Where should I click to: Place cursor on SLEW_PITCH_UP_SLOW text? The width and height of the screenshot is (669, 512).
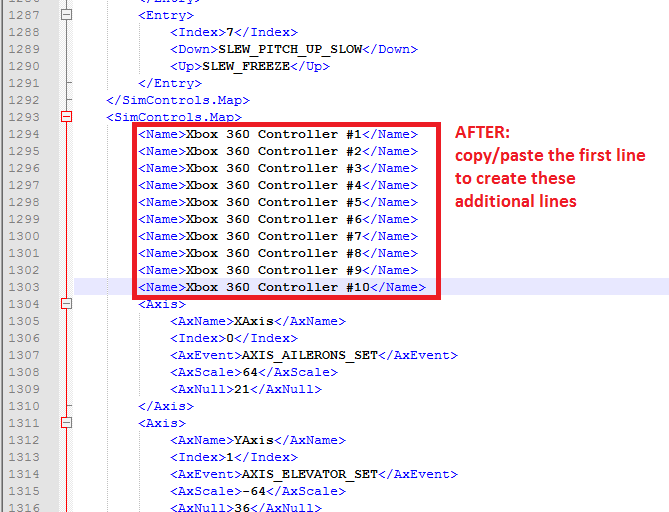coord(290,49)
